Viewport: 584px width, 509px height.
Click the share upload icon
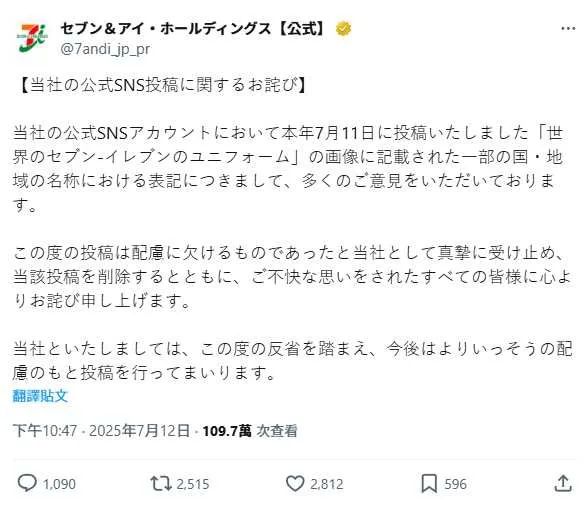[563, 483]
